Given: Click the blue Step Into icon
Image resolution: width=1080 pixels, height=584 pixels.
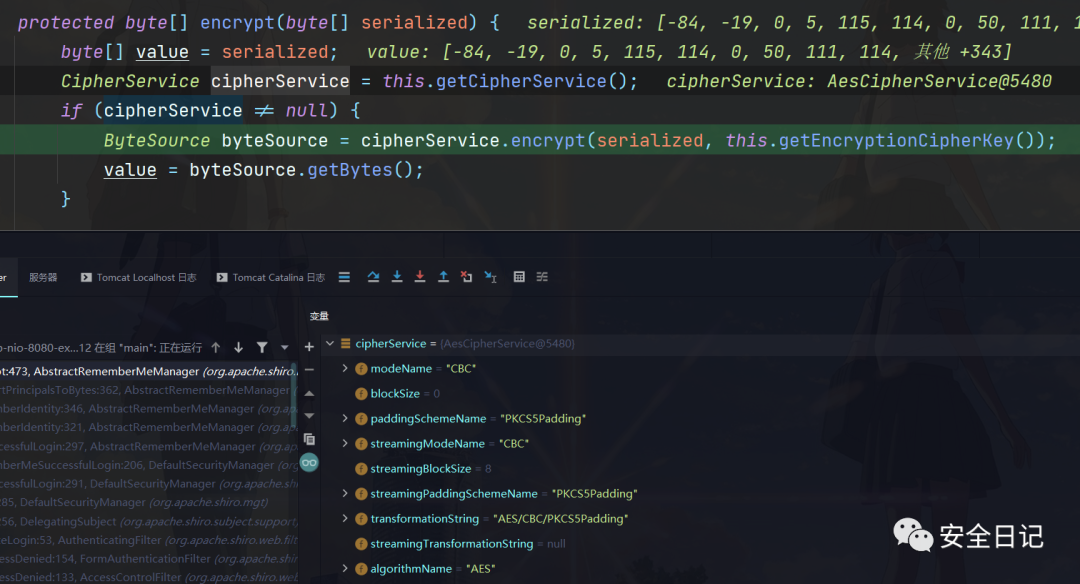Looking at the screenshot, I should (x=397, y=277).
